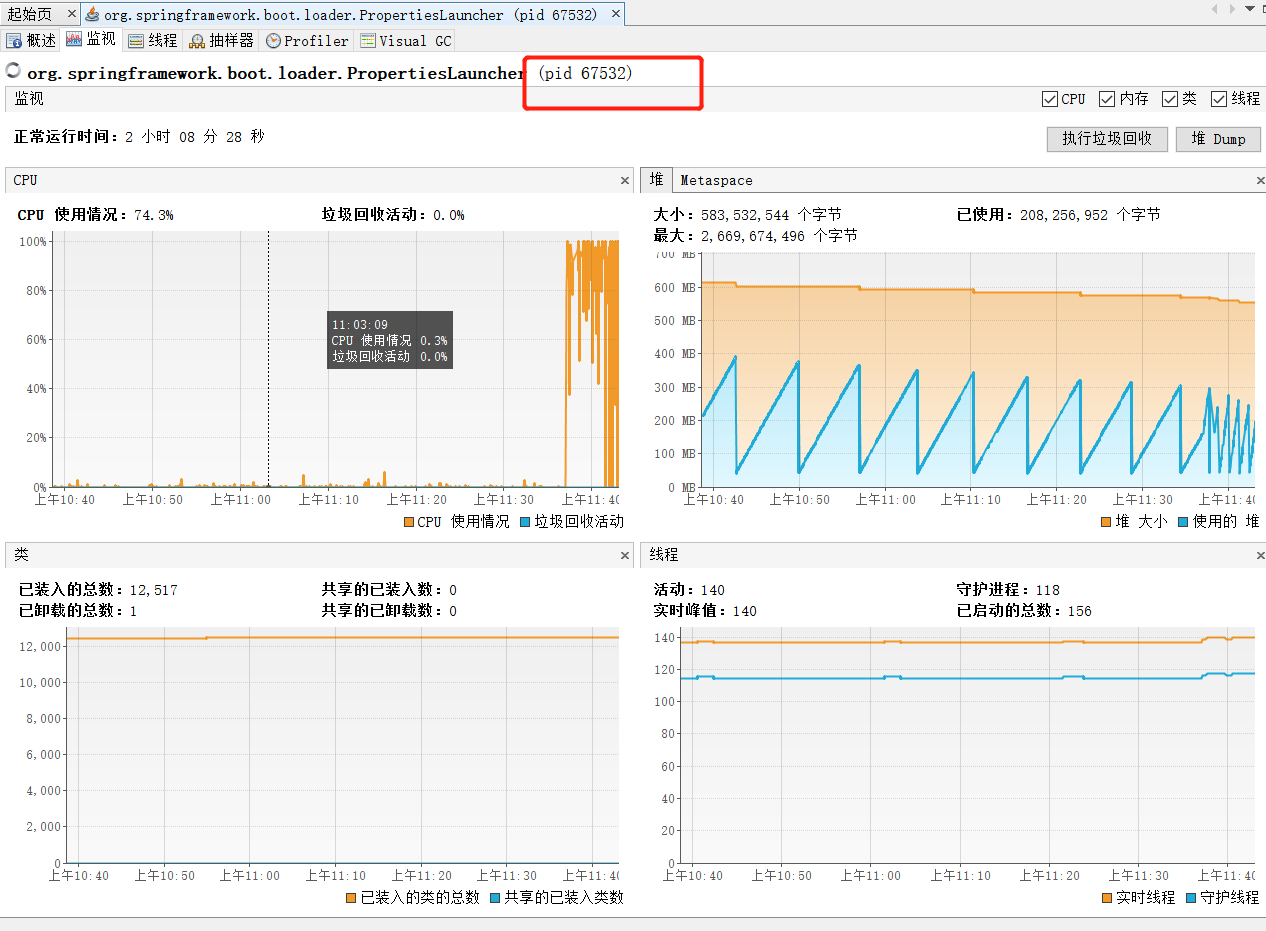Click the 共享的已装入数: 0 text
The height and width of the screenshot is (931, 1266).
pos(389,590)
